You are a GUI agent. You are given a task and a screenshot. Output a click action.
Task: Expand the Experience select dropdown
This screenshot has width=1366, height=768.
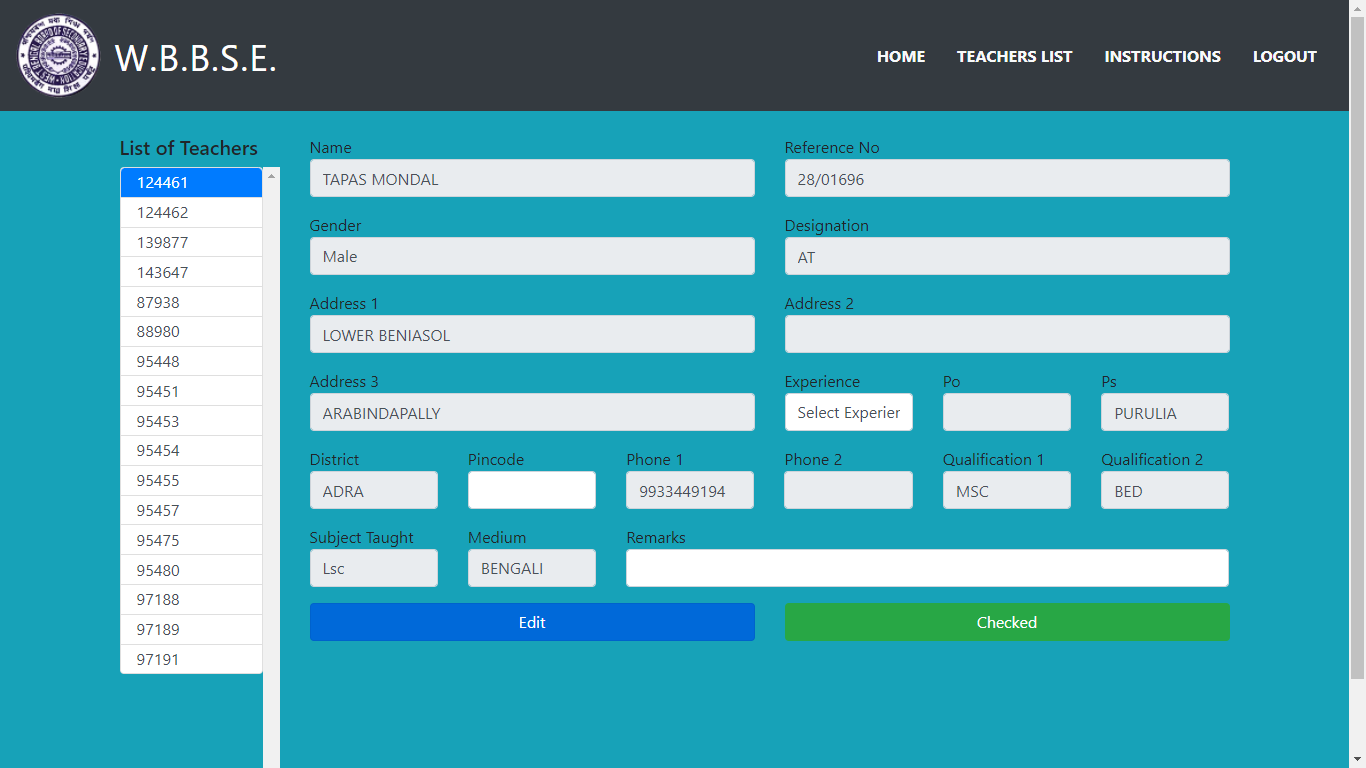[x=848, y=413]
